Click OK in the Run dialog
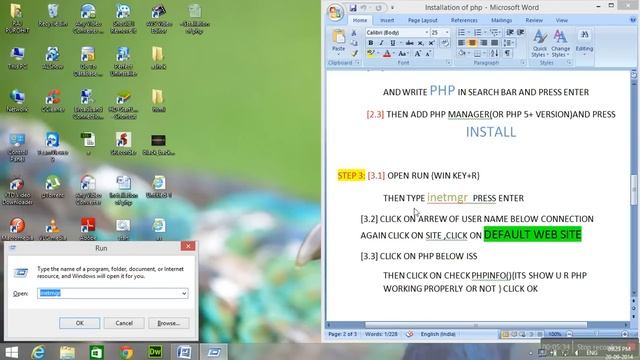640x360 pixels. click(x=80, y=323)
